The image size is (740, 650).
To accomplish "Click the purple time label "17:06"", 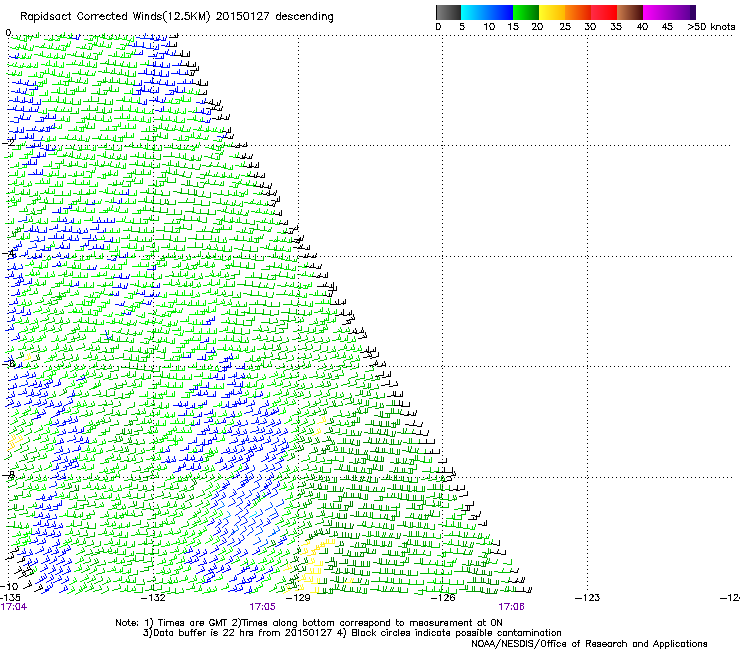I will click(x=512, y=607).
